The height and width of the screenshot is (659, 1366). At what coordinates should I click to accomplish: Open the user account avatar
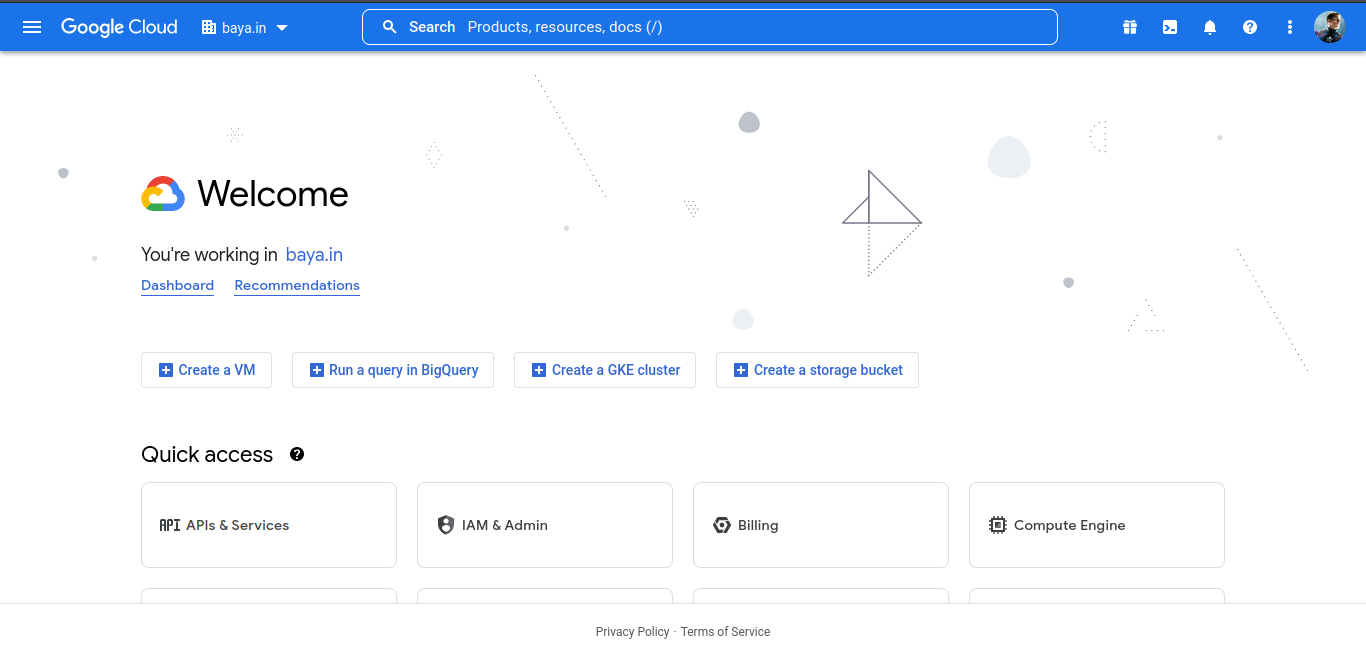point(1329,27)
